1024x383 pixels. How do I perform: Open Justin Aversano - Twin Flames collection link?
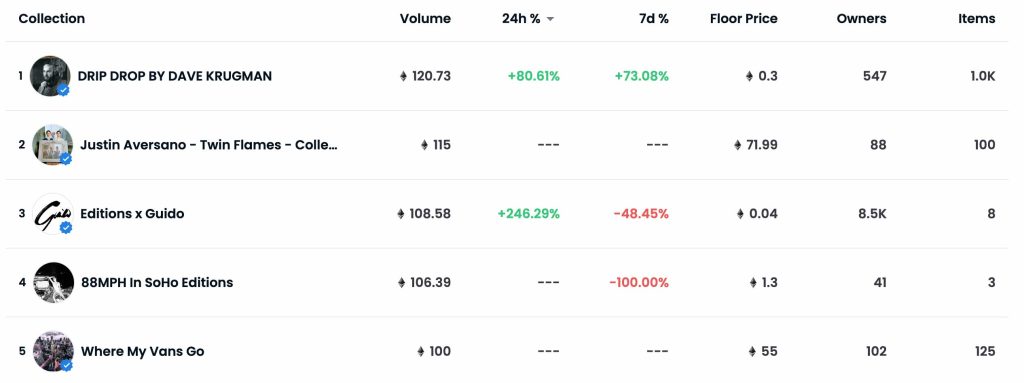tap(209, 145)
